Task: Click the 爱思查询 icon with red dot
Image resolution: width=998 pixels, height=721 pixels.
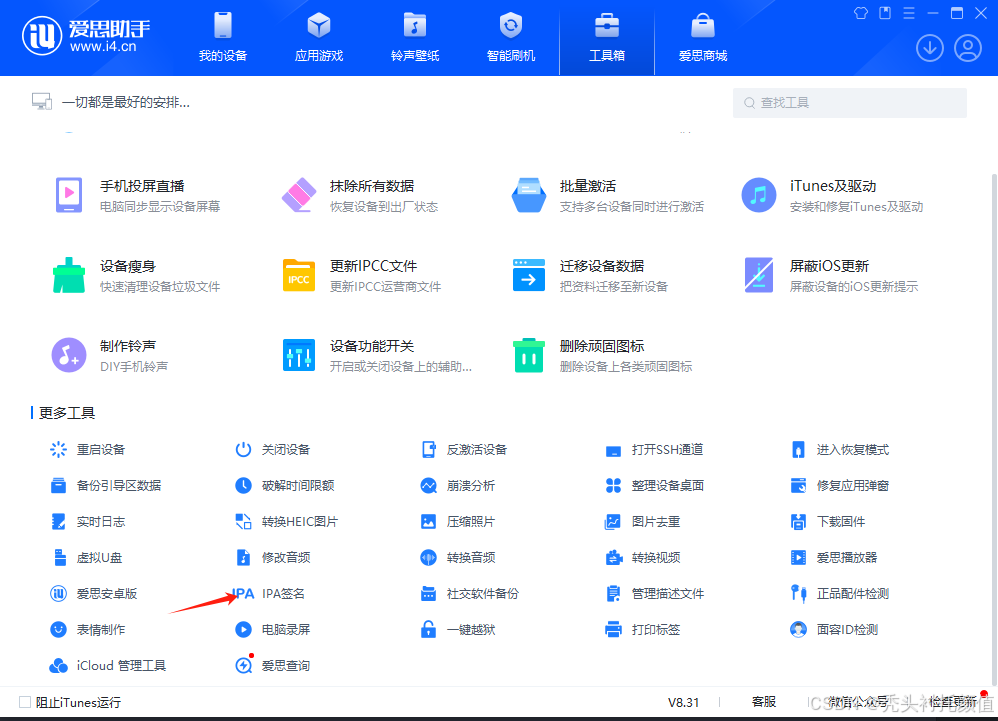Action: pos(243,665)
